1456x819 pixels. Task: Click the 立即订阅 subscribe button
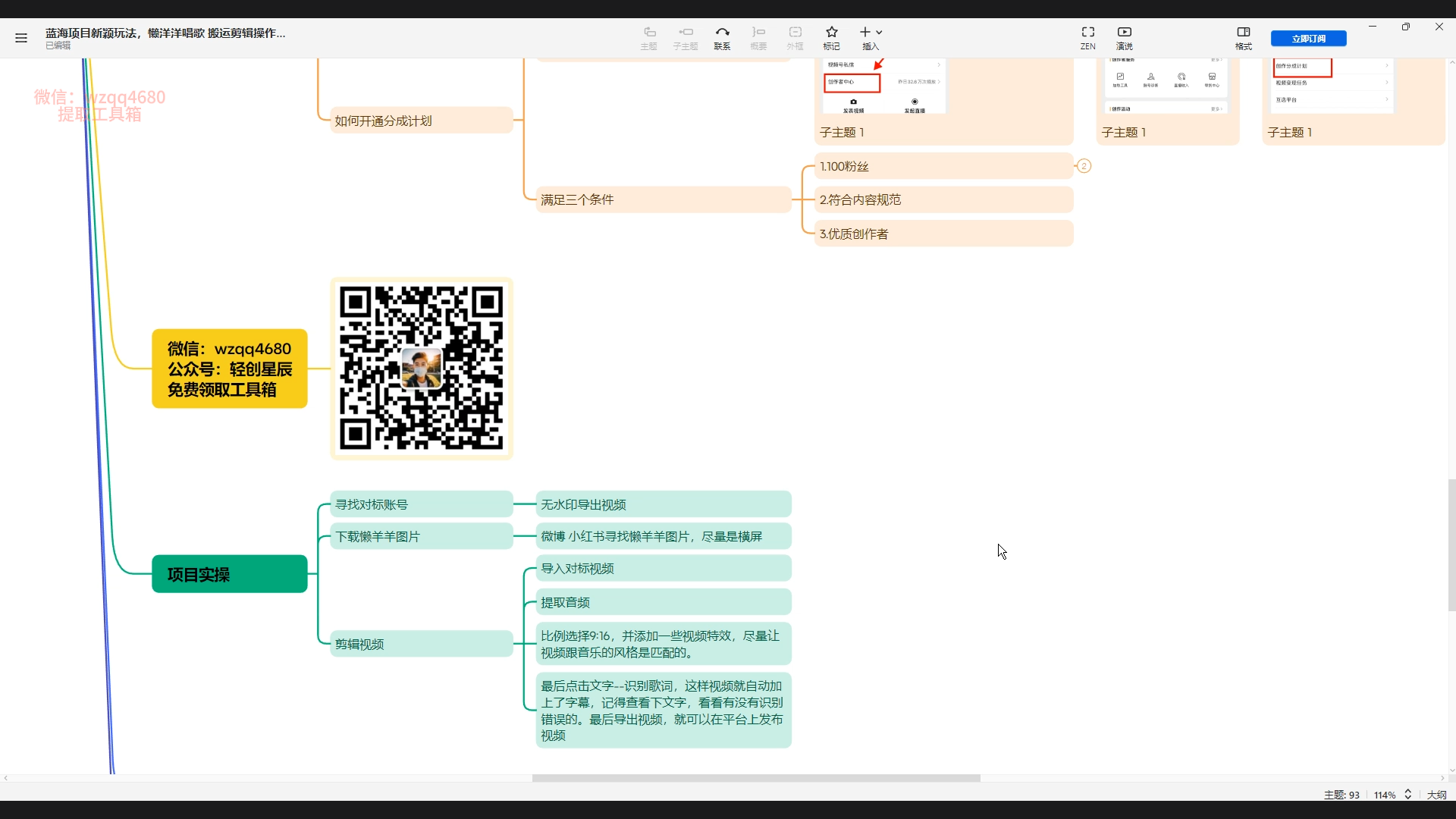click(x=1308, y=39)
